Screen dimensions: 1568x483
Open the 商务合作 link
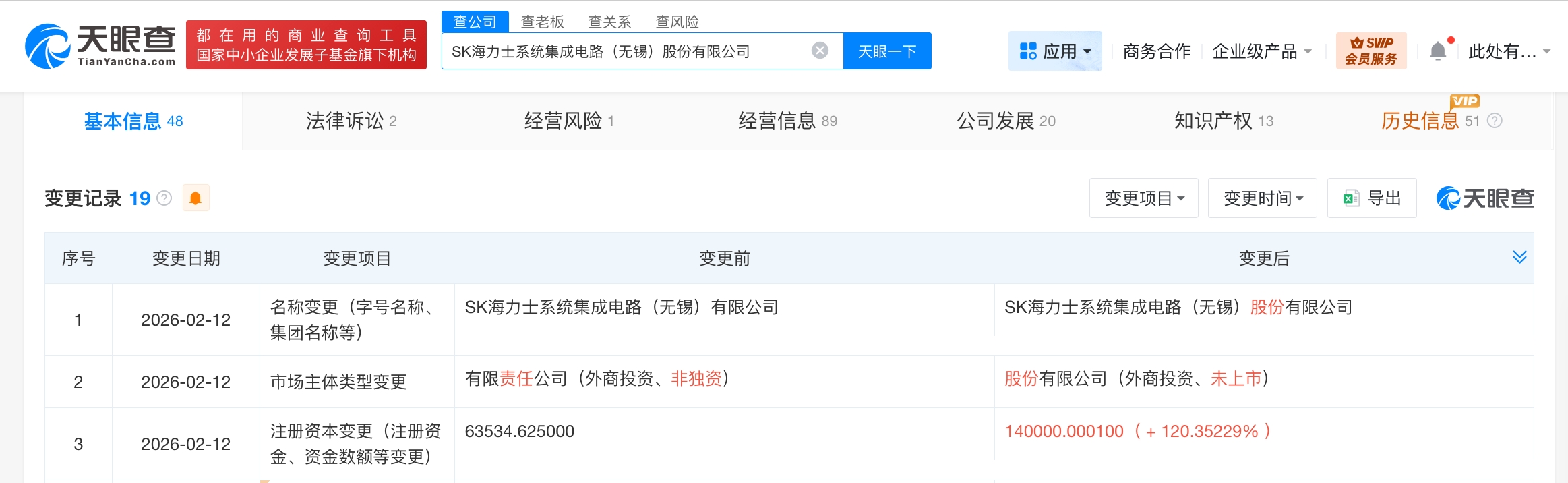coord(1156,51)
